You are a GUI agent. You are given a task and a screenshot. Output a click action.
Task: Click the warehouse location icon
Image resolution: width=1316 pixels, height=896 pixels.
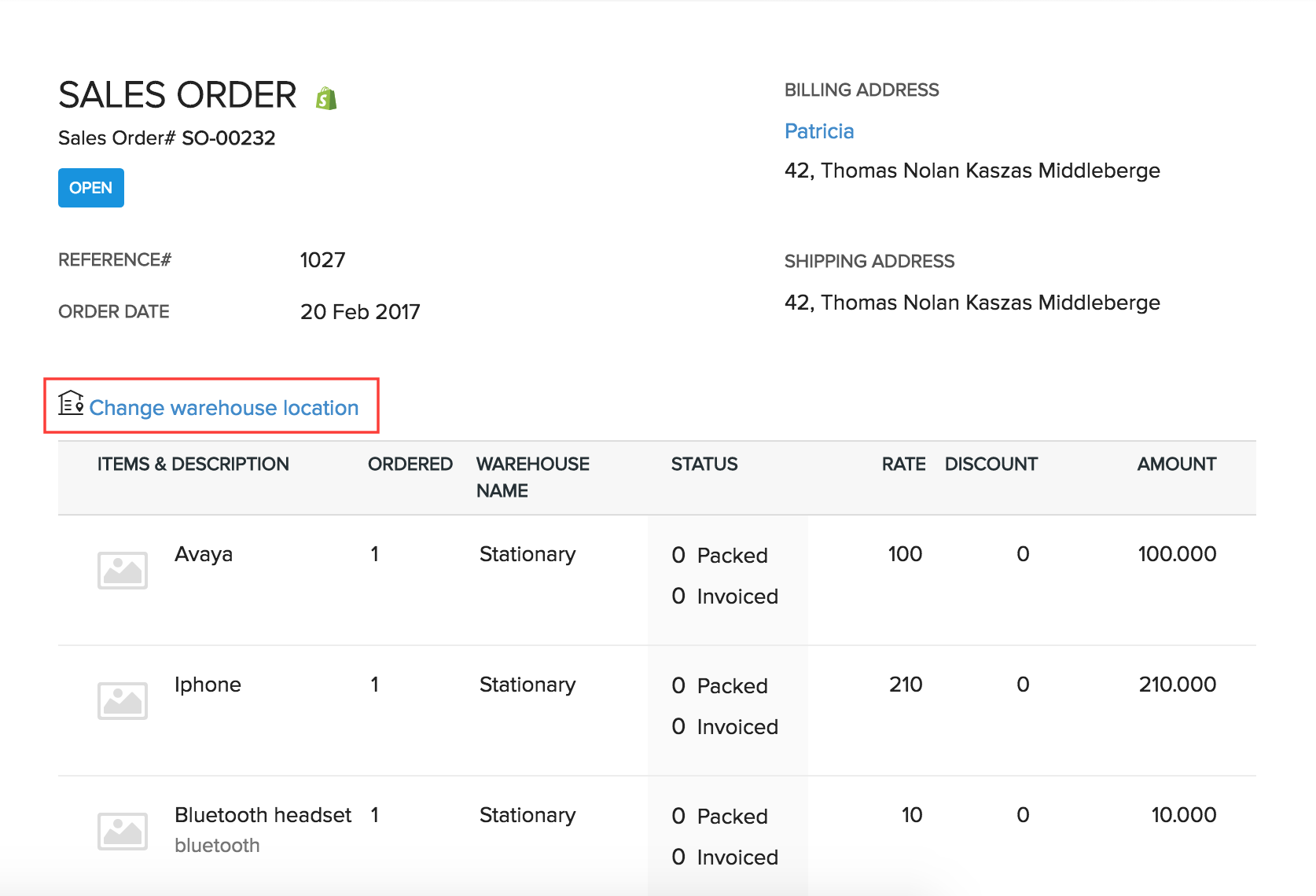(71, 403)
